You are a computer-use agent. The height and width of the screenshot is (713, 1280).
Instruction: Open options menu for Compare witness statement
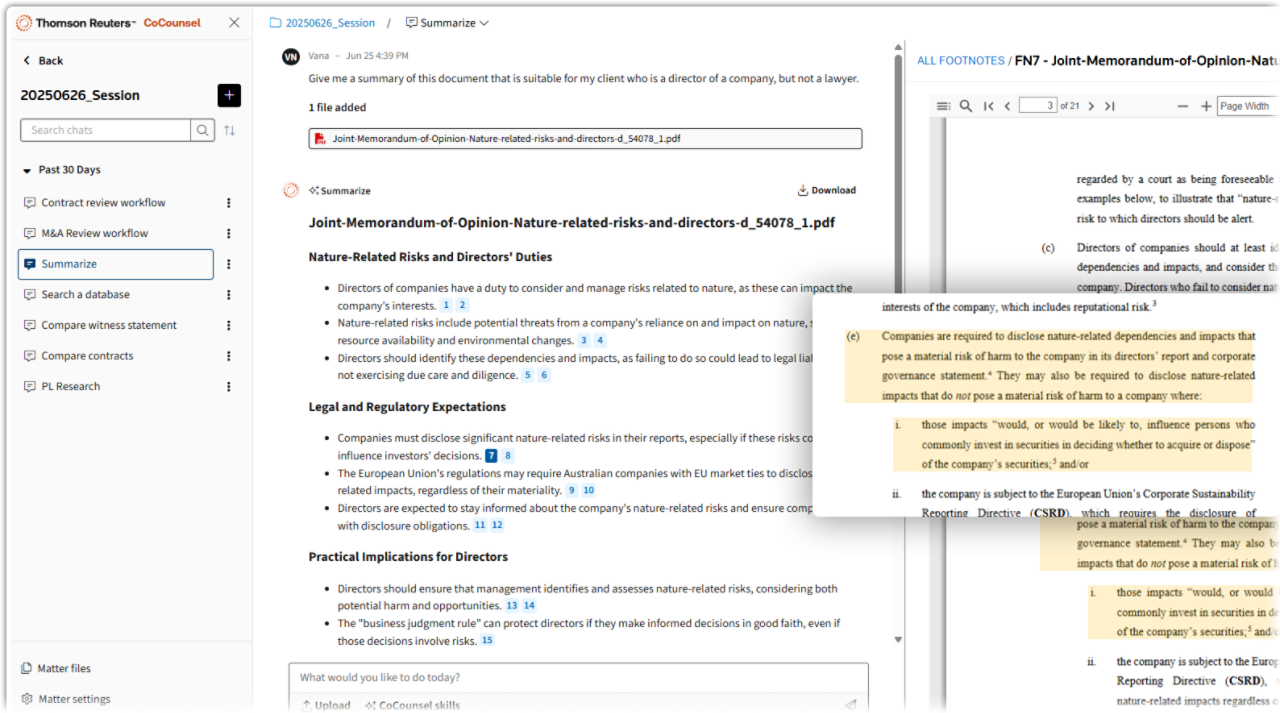[x=228, y=325]
